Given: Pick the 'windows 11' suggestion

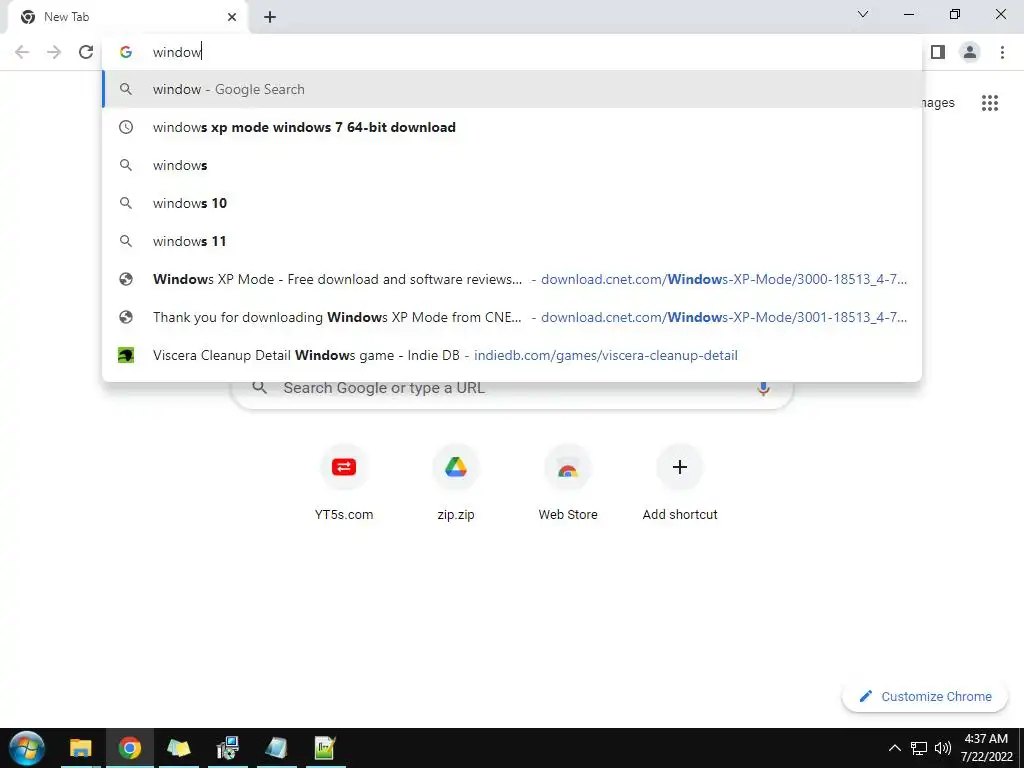Looking at the screenshot, I should pos(512,241).
